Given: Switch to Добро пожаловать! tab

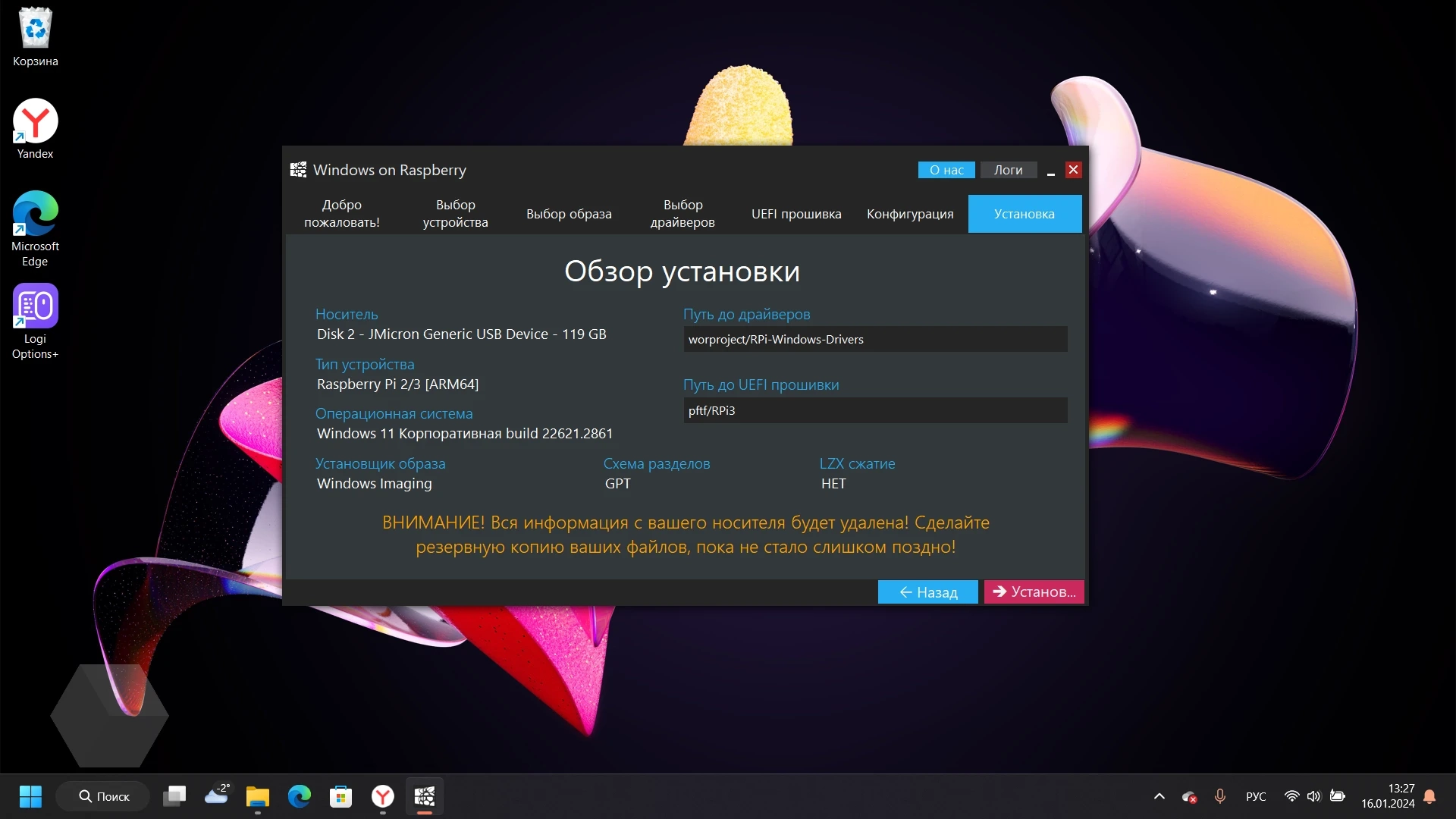Looking at the screenshot, I should coord(342,214).
